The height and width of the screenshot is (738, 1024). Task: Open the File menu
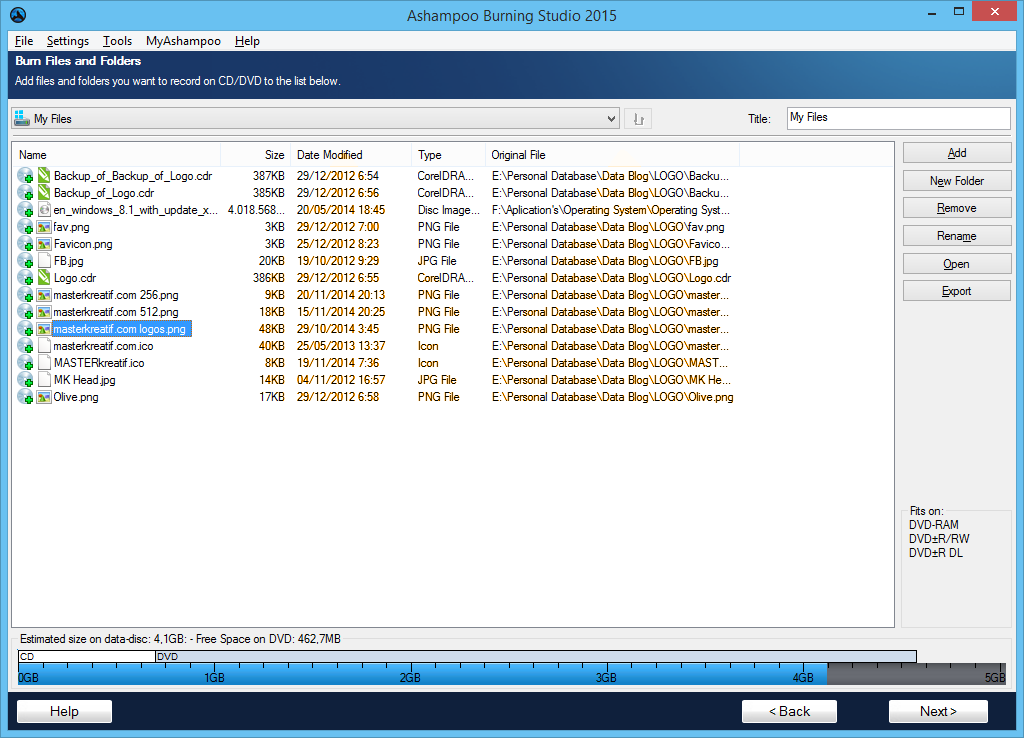pyautogui.click(x=24, y=40)
